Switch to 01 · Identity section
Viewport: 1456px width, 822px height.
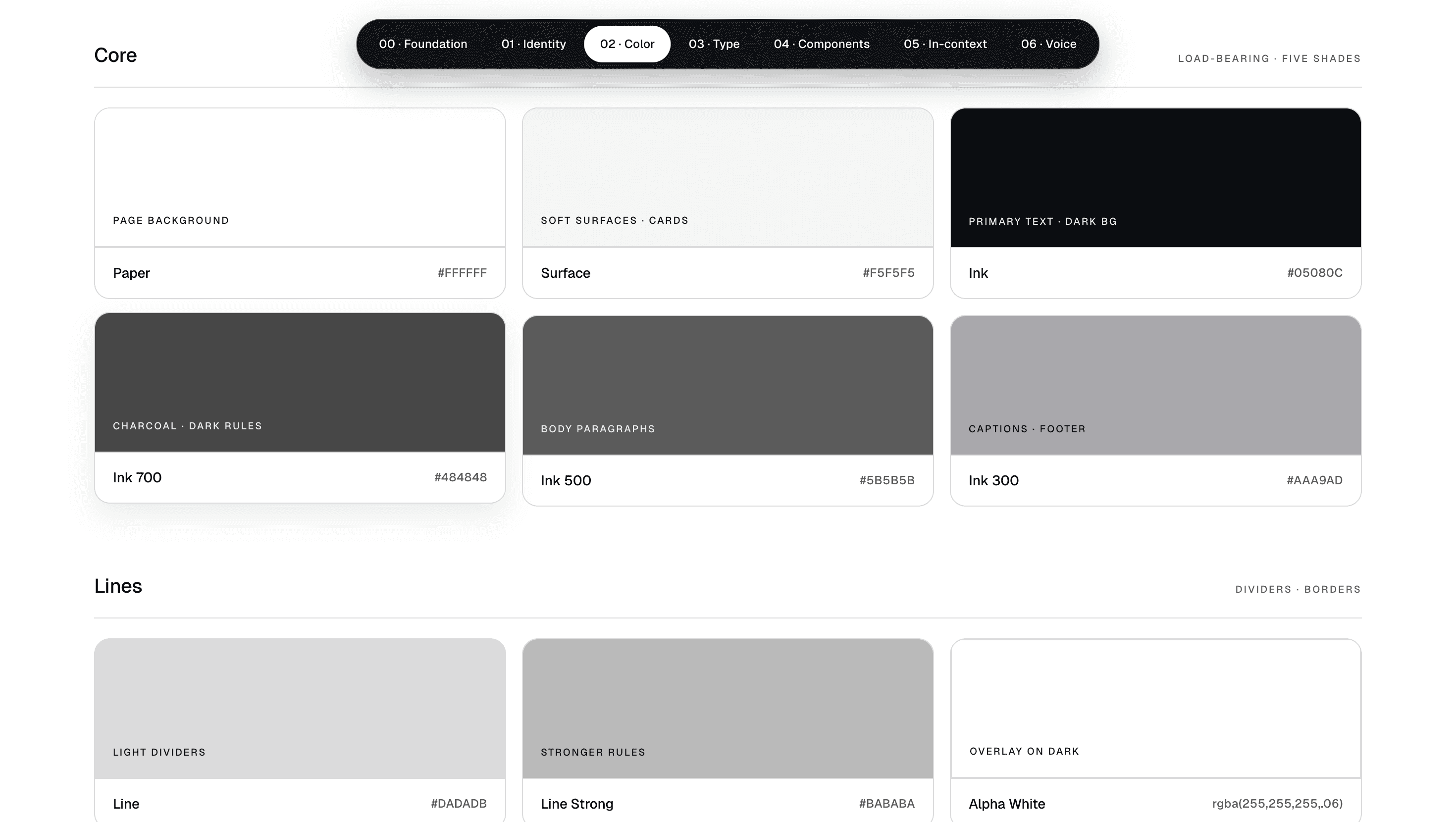point(533,44)
